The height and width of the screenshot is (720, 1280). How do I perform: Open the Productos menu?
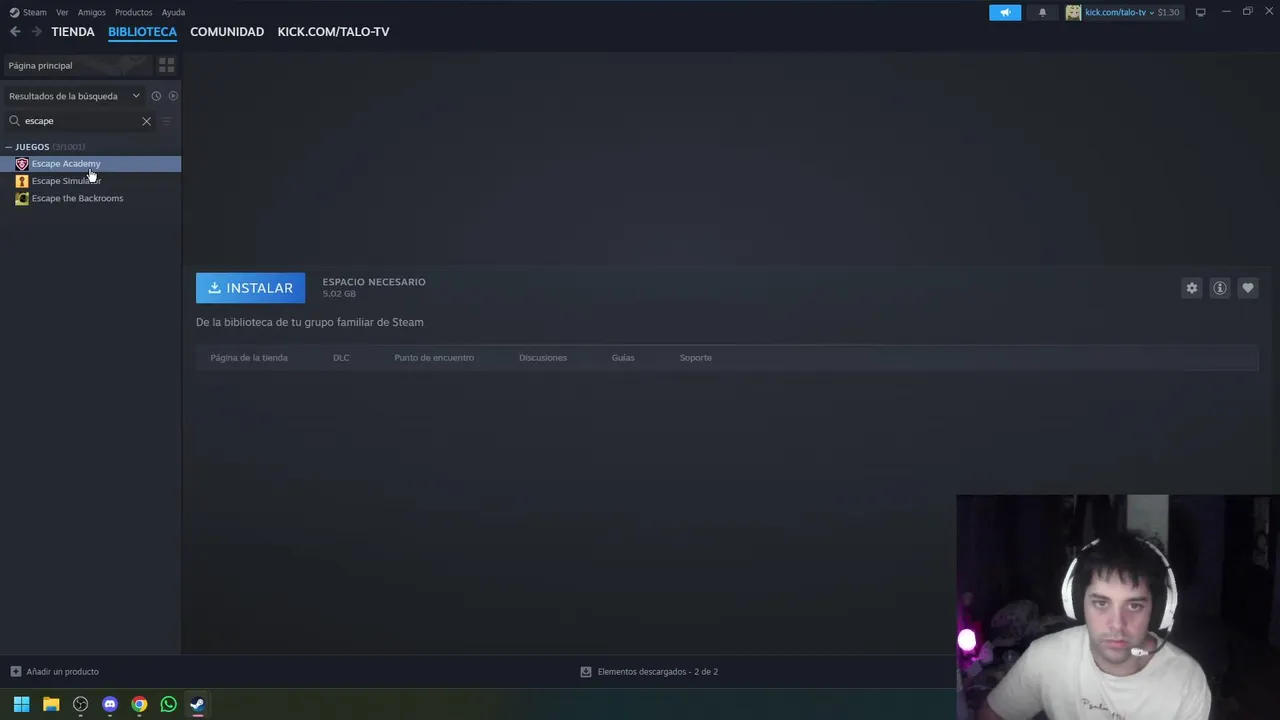tap(133, 12)
